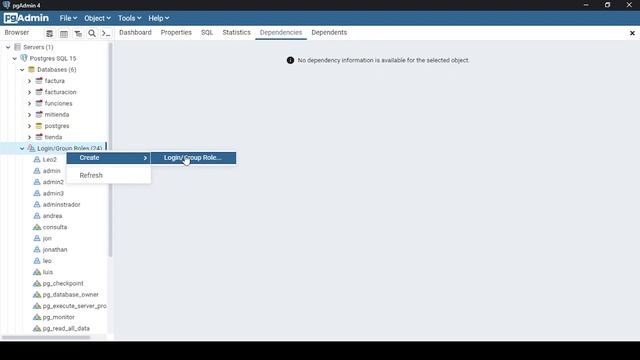Switch to the Dependents tab
Screen dimensions: 640x360
click(329, 33)
